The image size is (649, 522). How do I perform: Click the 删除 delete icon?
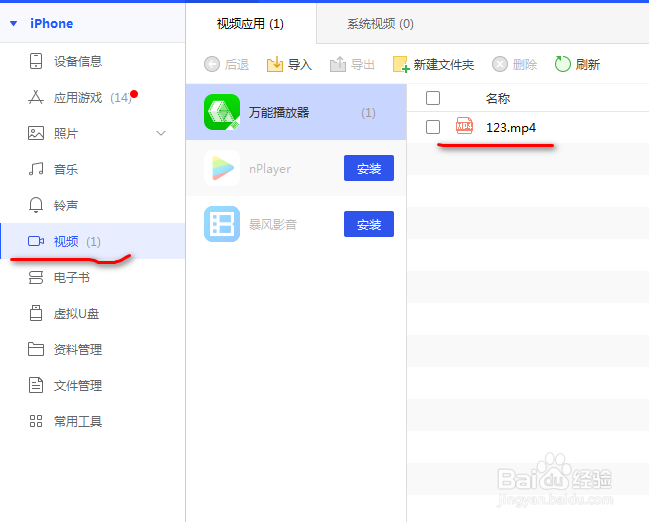click(x=500, y=64)
